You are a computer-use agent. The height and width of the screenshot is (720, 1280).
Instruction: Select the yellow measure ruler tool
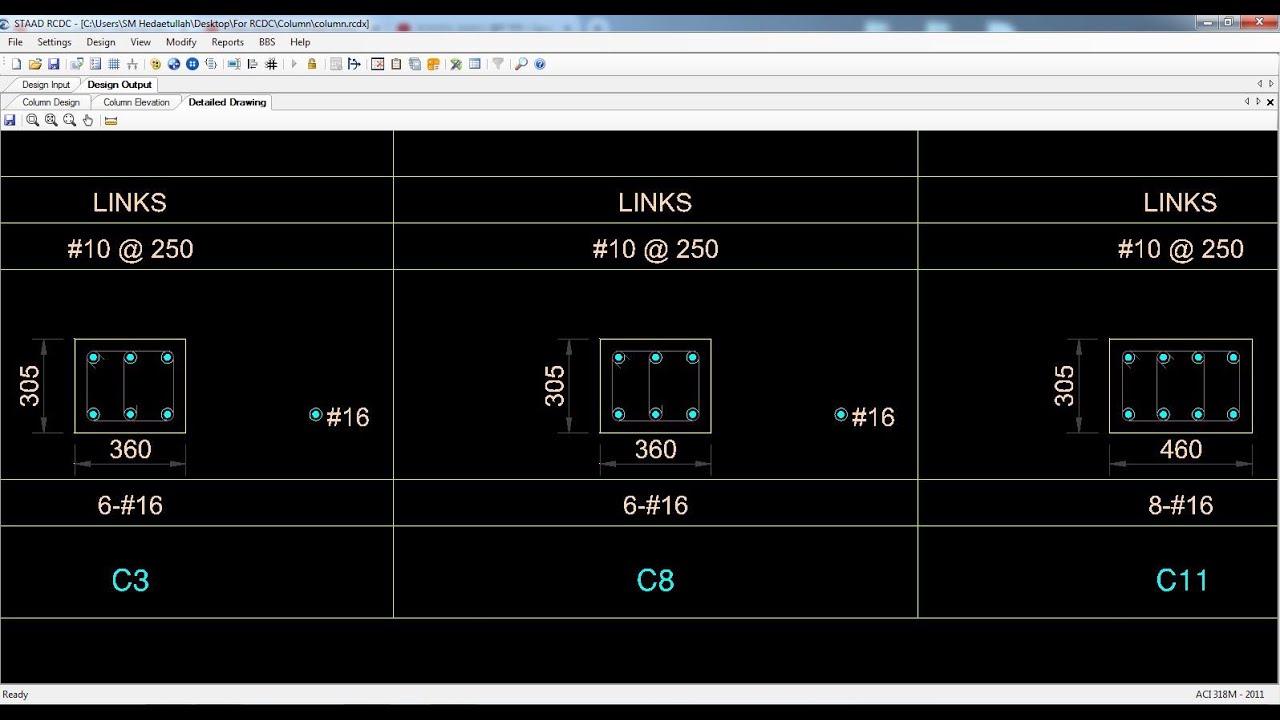click(111, 120)
